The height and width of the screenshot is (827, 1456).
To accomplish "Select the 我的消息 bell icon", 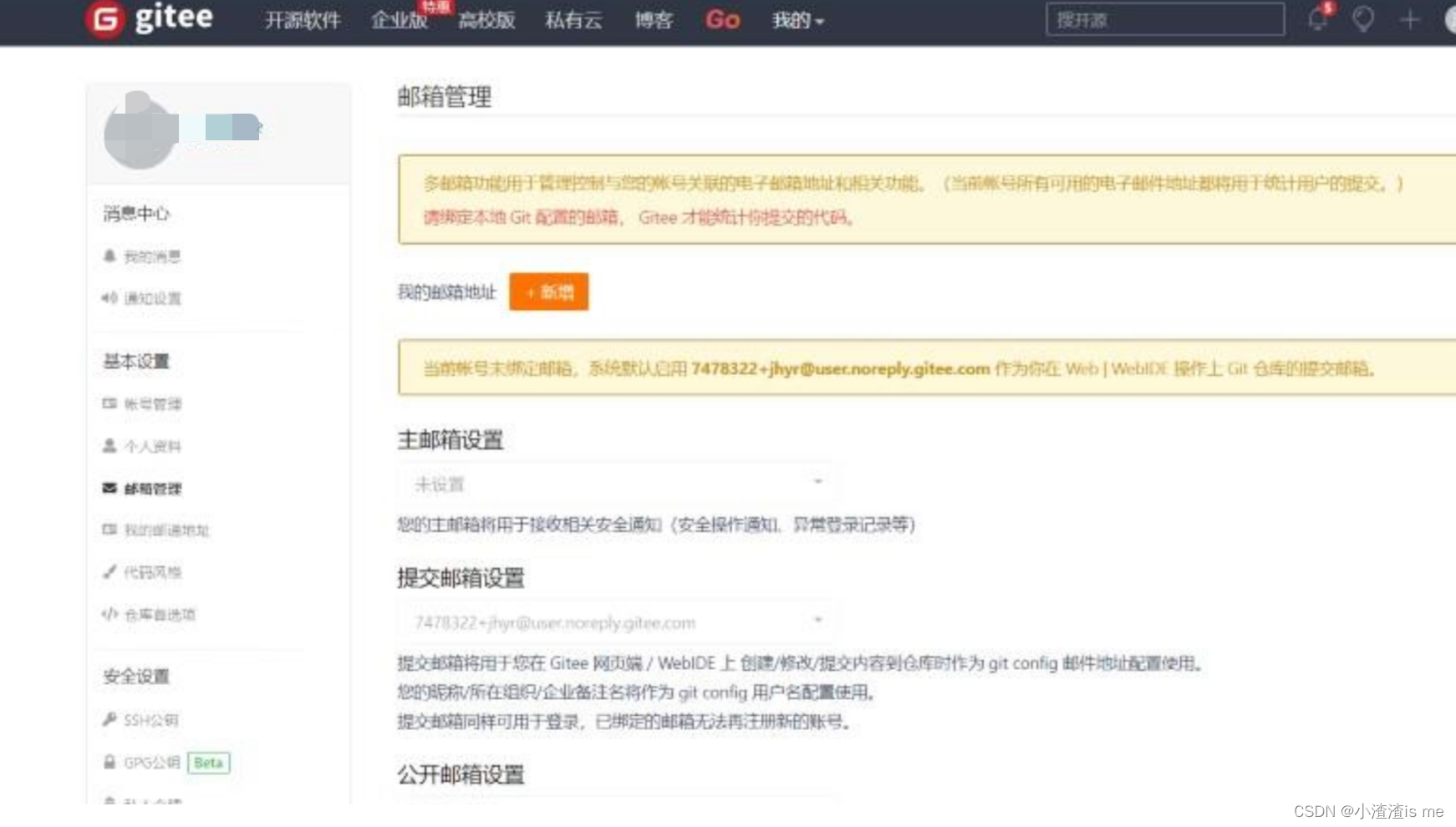I will click(109, 257).
